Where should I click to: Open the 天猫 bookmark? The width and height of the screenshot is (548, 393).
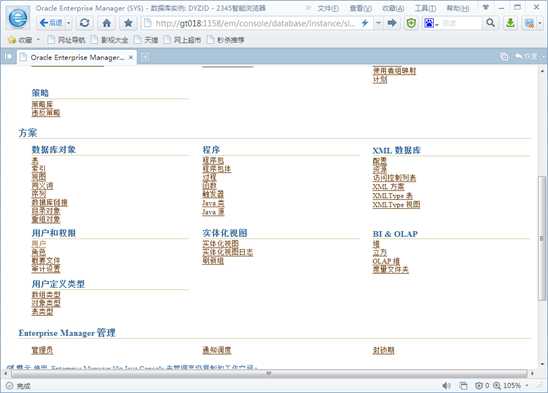(147, 40)
